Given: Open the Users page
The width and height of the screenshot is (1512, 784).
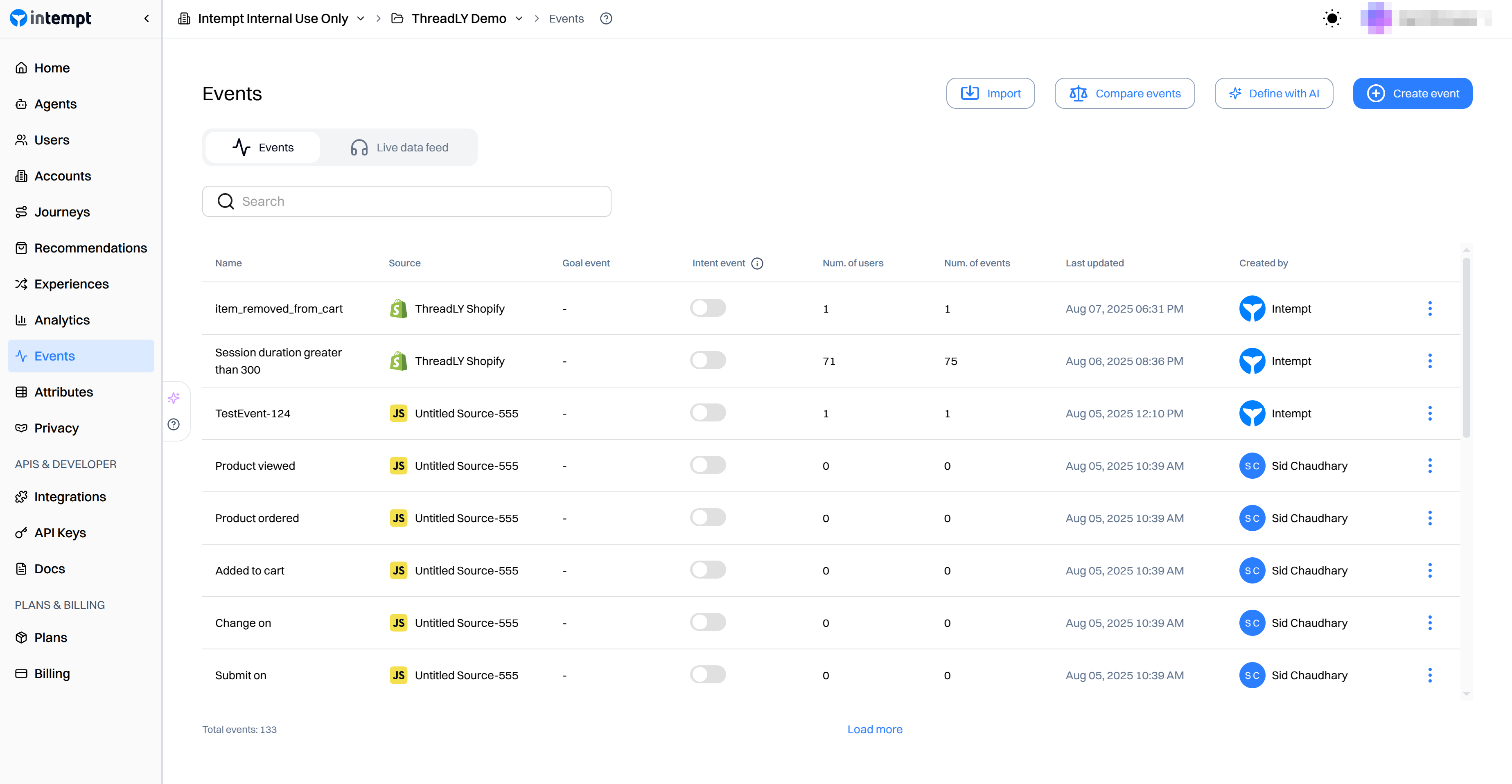Looking at the screenshot, I should (81, 140).
